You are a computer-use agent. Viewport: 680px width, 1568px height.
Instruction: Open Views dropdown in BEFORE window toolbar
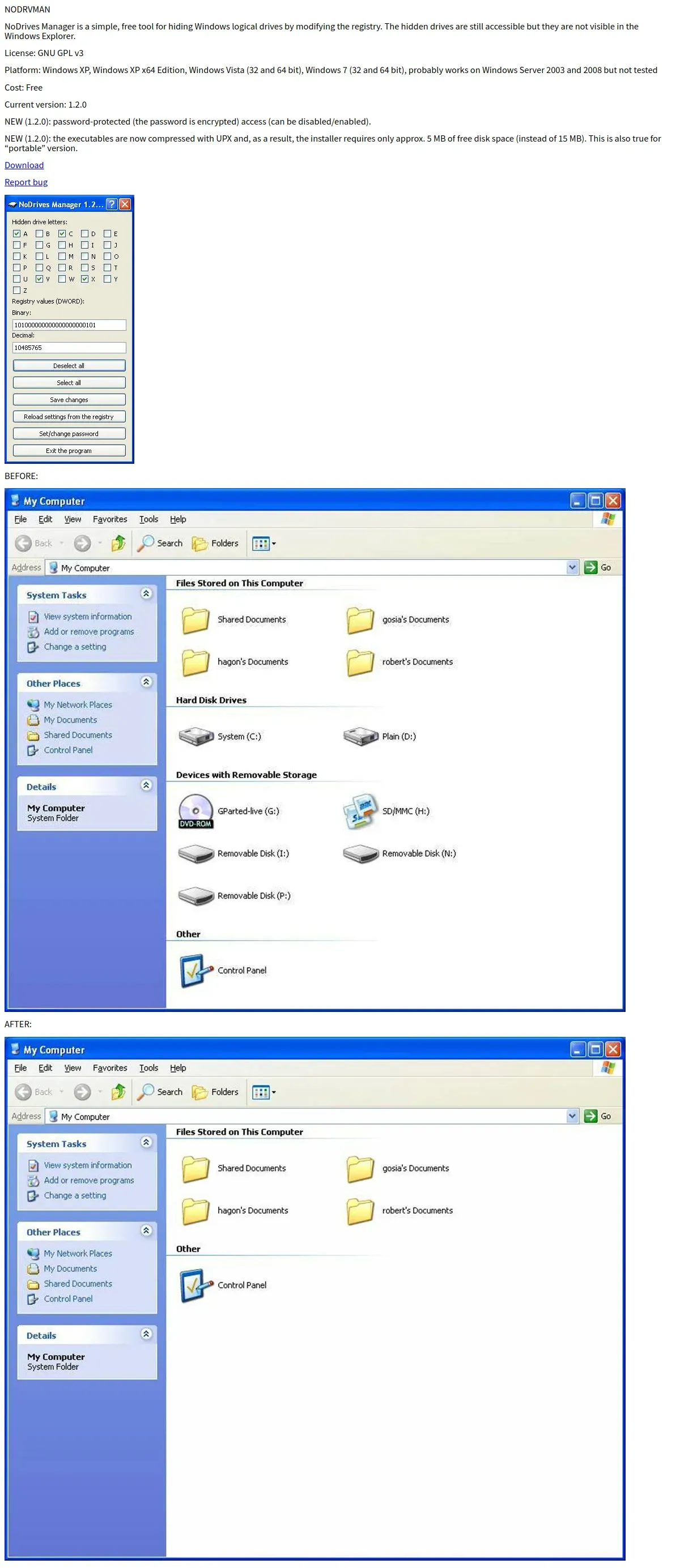point(264,544)
